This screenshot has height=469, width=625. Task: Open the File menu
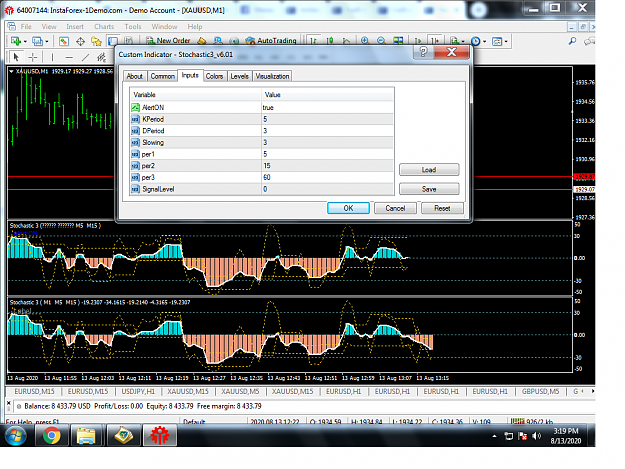pos(26,27)
